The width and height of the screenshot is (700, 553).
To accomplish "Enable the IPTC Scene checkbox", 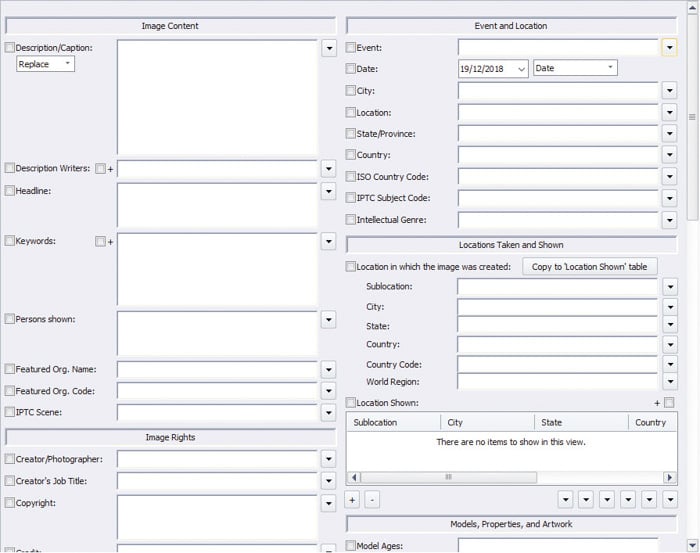I will [x=9, y=412].
